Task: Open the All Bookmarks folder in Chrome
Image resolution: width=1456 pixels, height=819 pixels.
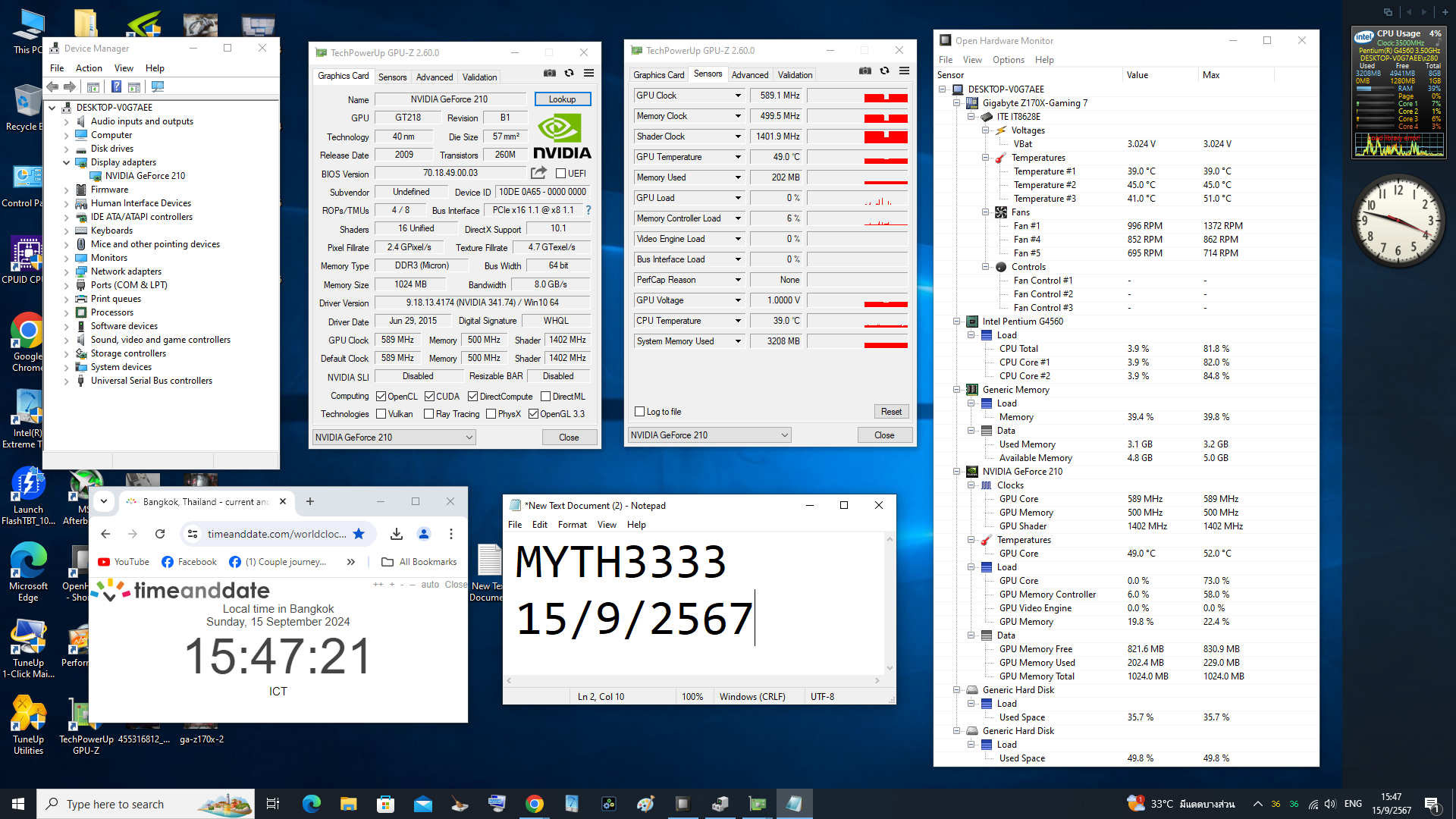Action: pos(419,562)
